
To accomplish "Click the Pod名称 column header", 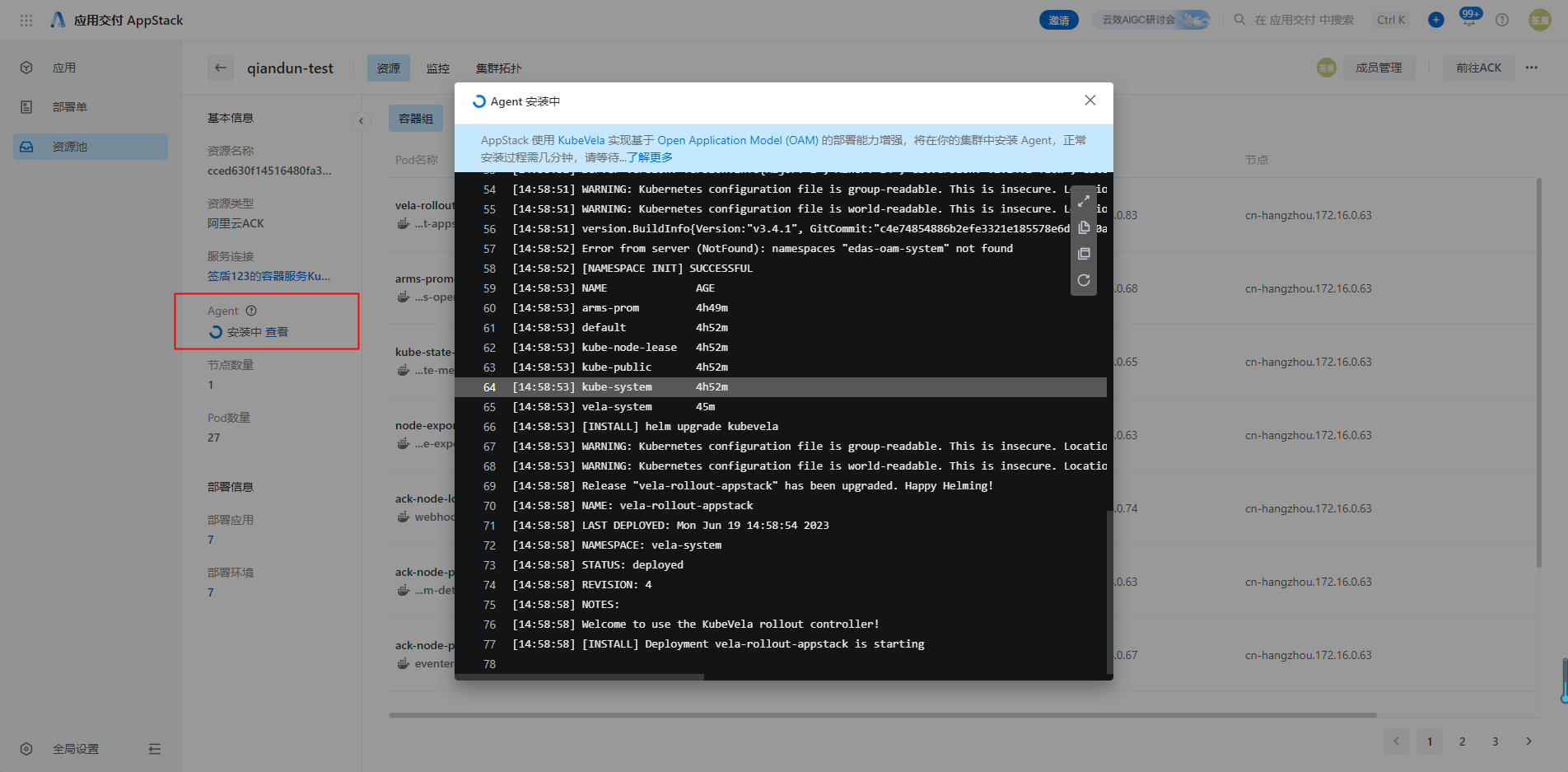I will pyautogui.click(x=417, y=160).
